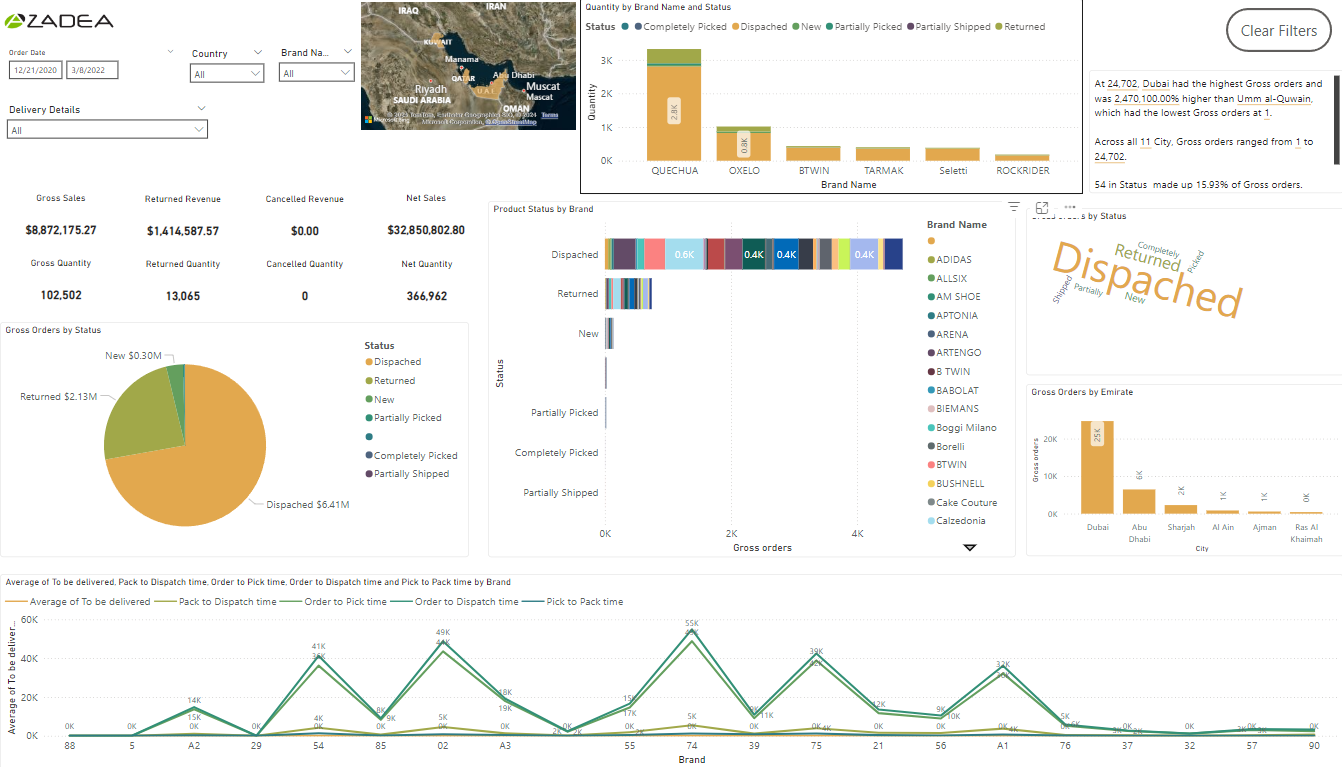Screen dimensions: 1342x767
Task: Select APTONIA in Brand Name legend
Action: tap(952, 316)
